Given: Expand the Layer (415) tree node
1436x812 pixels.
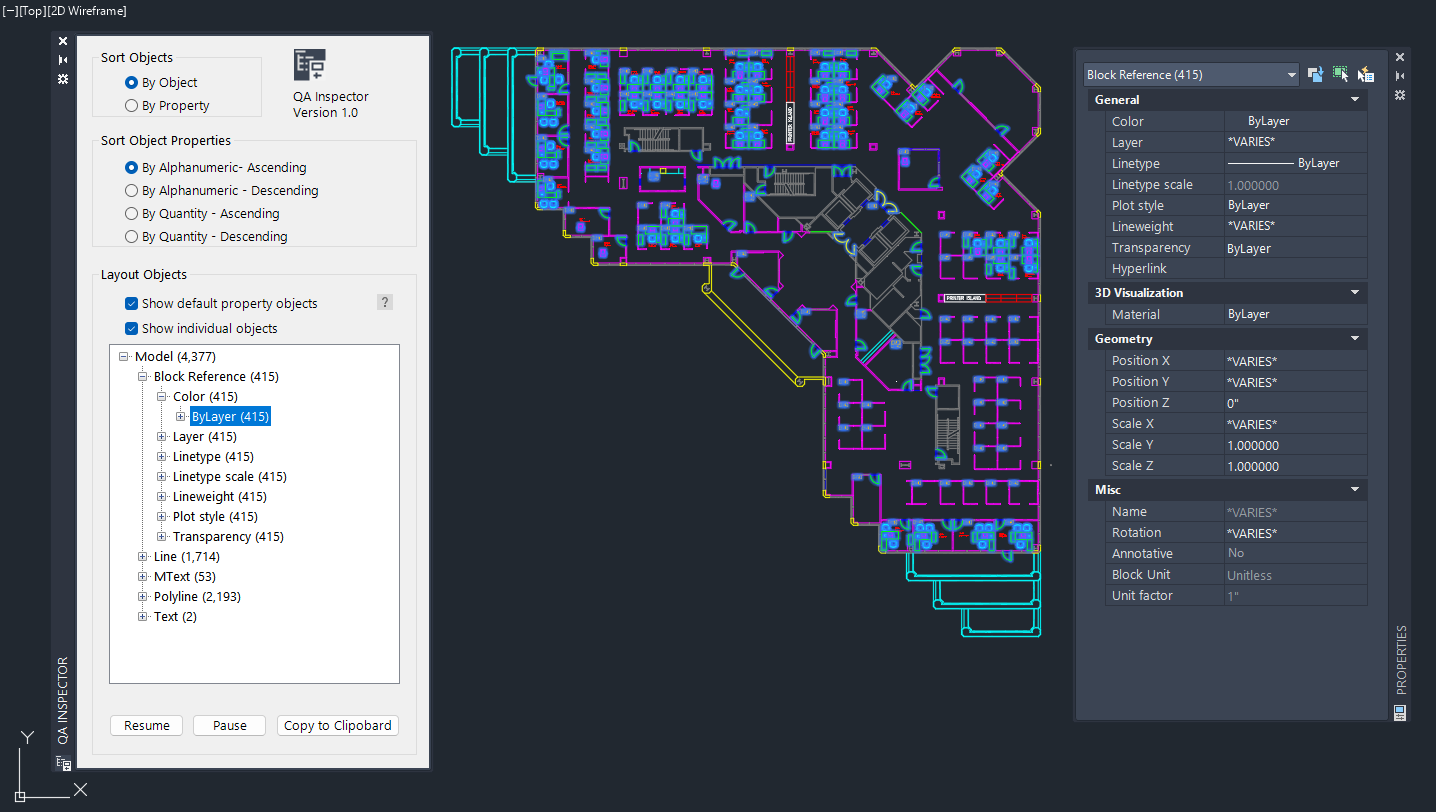Looking at the screenshot, I should coord(162,437).
